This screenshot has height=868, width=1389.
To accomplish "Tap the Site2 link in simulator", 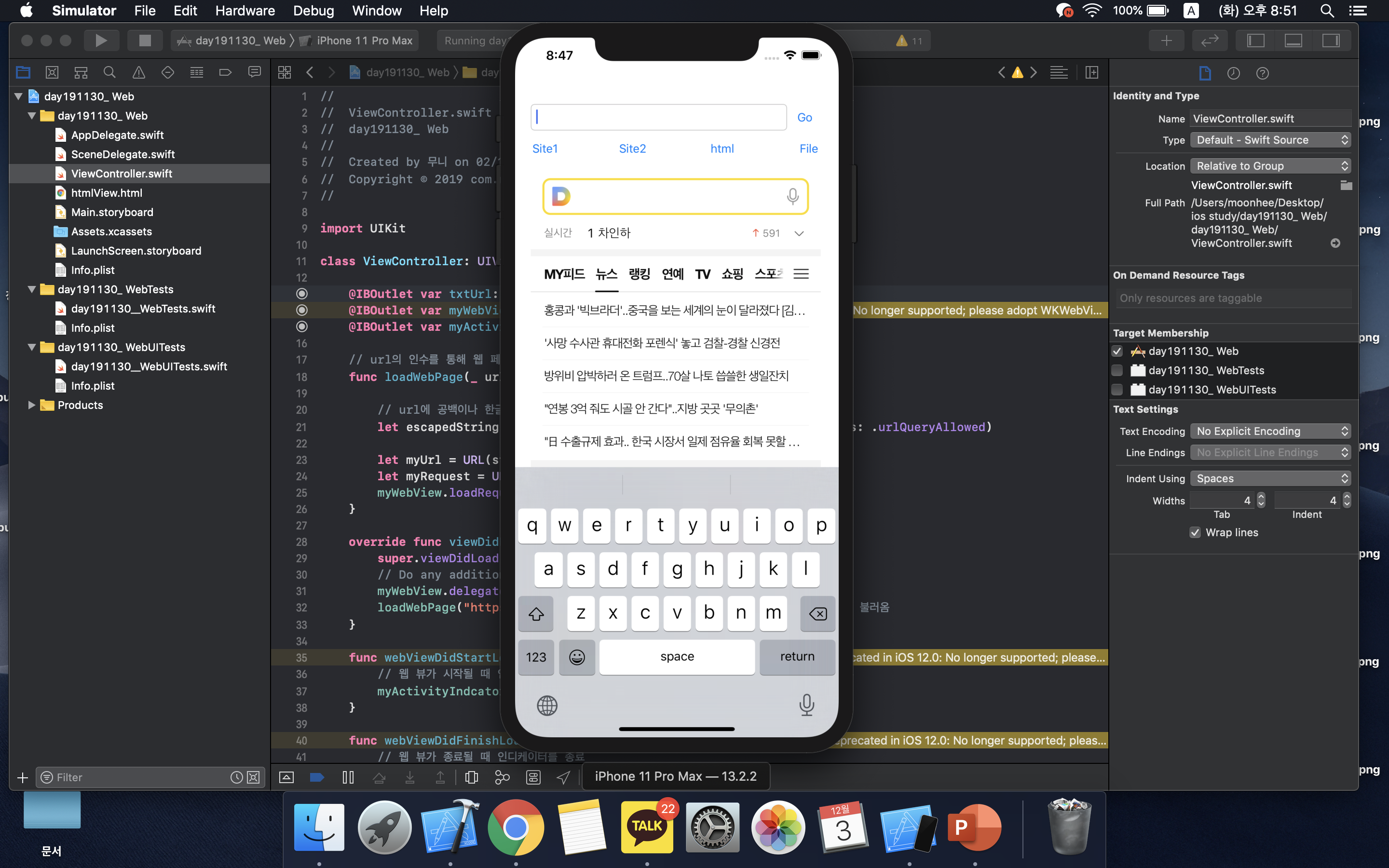I will click(632, 149).
